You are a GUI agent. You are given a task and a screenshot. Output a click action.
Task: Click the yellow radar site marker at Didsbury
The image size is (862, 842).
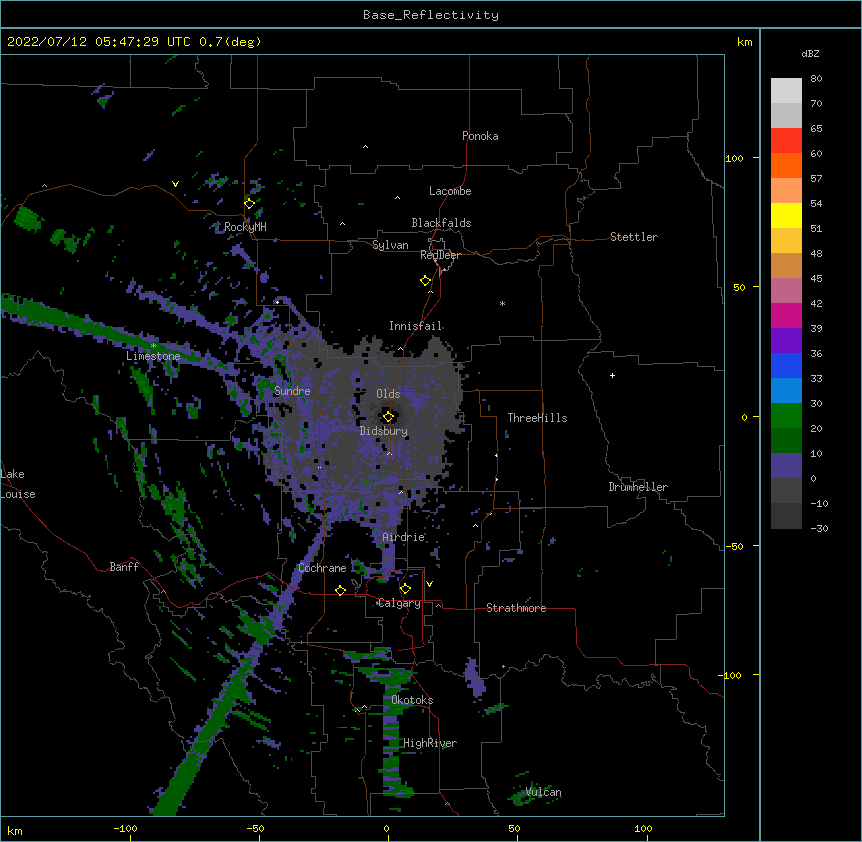point(388,417)
